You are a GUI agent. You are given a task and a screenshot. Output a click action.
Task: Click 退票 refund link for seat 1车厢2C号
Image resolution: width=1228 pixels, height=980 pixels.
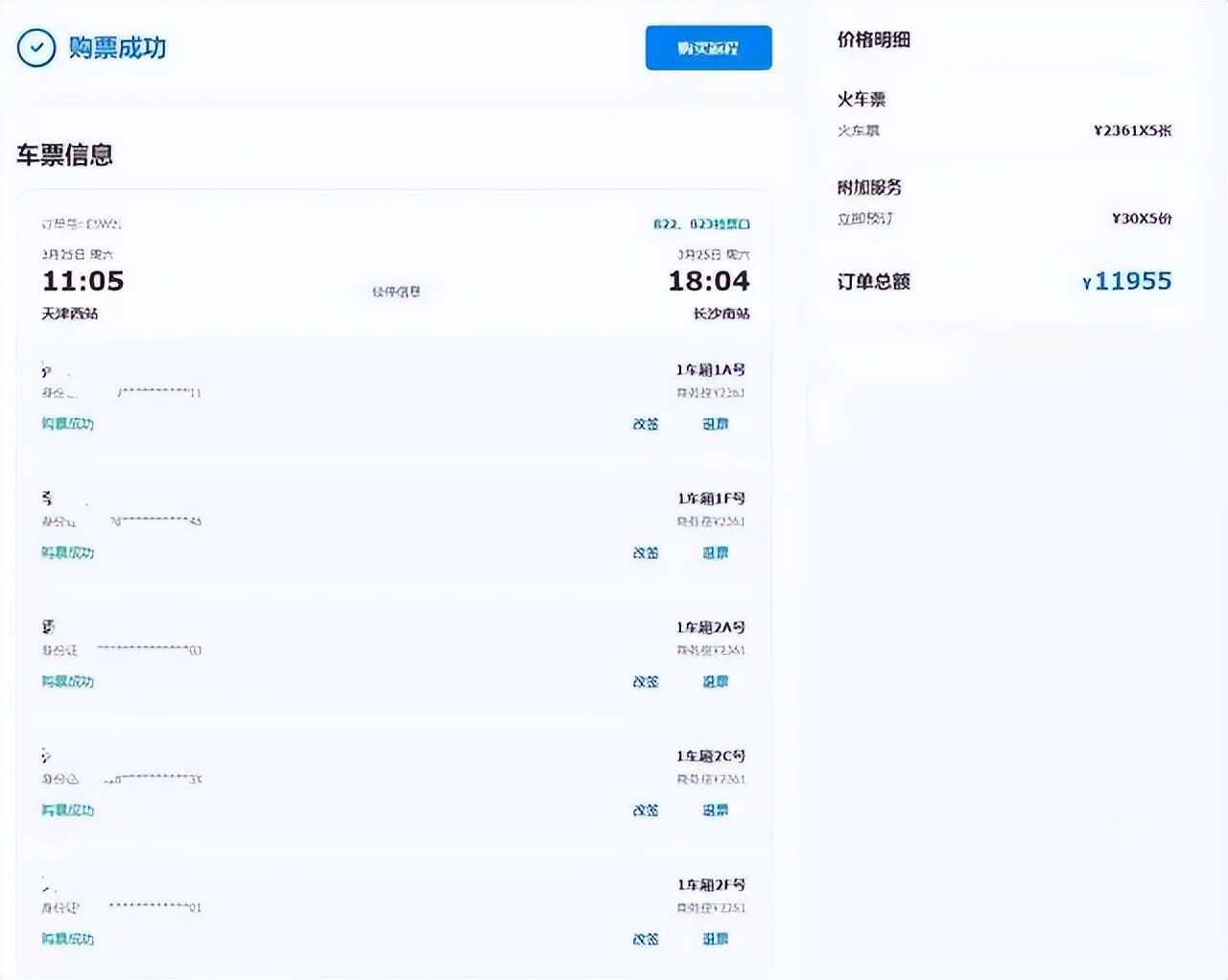717,810
